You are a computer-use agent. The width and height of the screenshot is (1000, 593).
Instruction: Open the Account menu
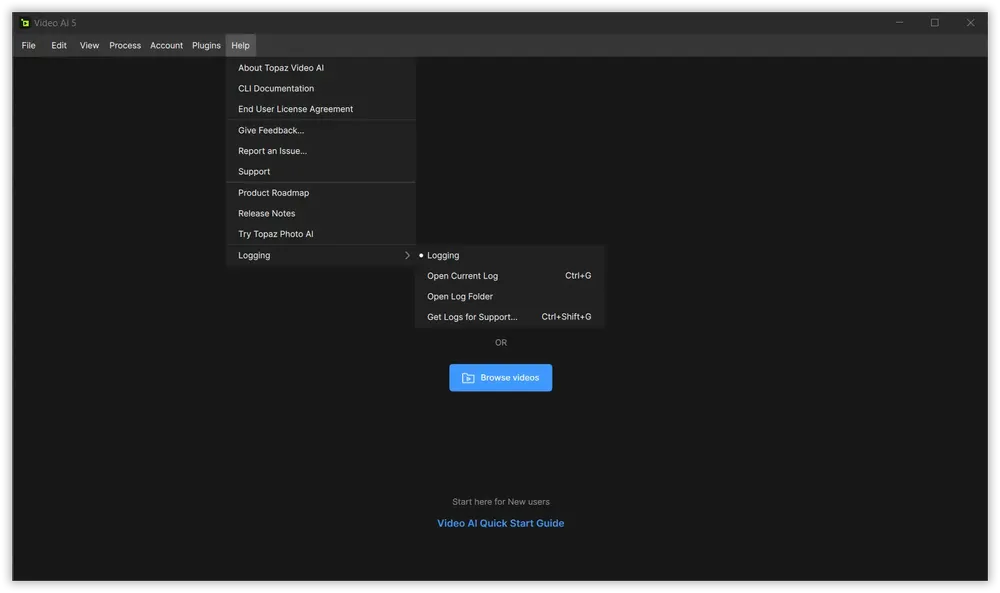point(166,45)
